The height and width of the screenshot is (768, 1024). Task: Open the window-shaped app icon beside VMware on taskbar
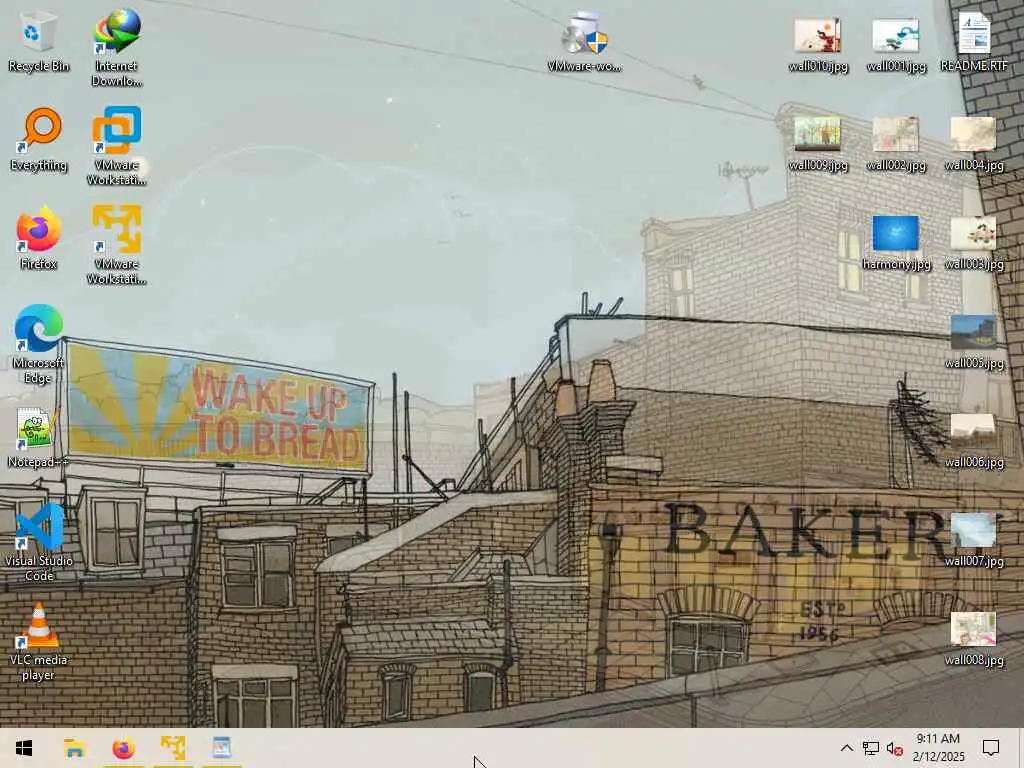coord(222,748)
